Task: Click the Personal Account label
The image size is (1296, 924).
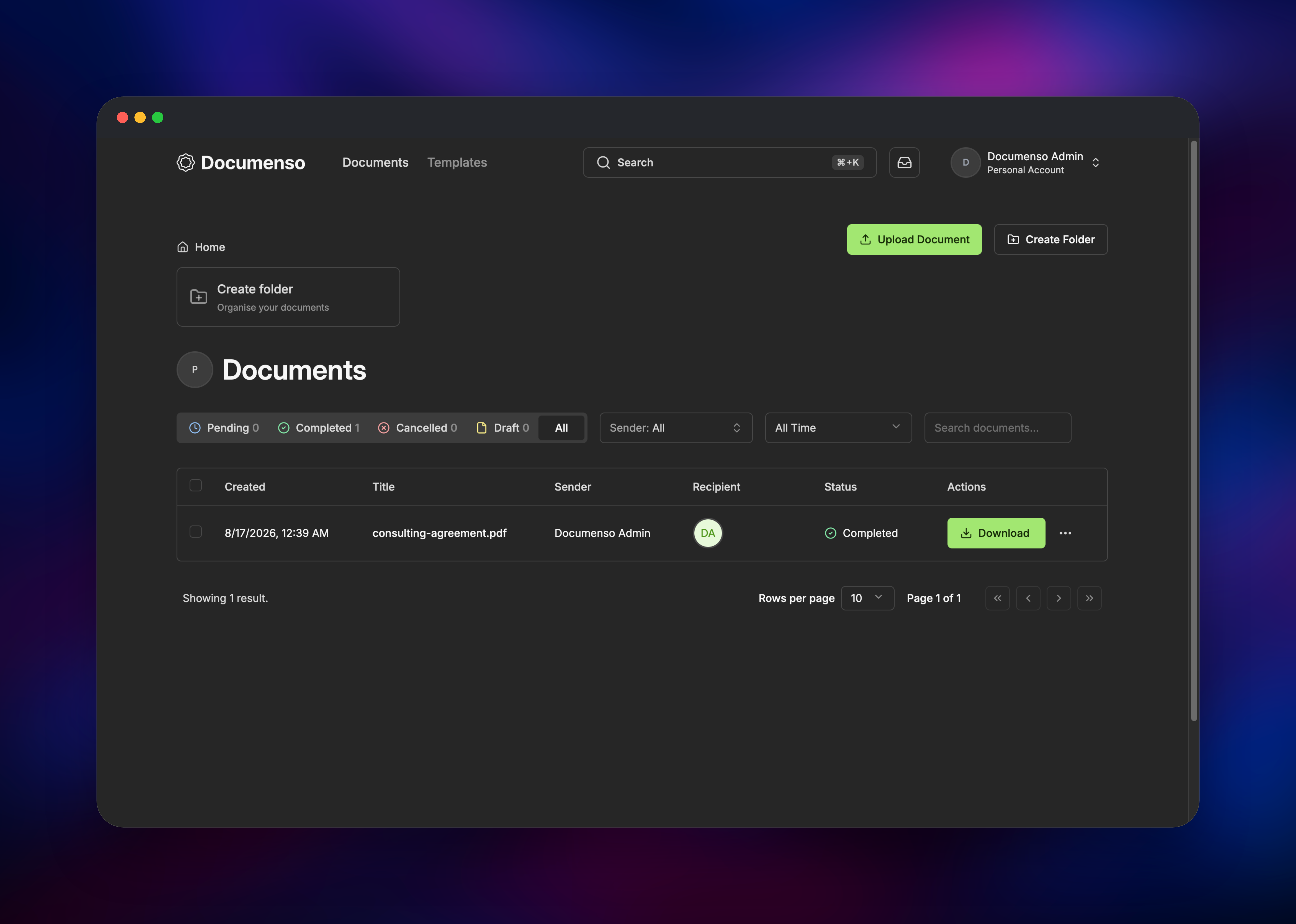Action: pyautogui.click(x=1026, y=170)
